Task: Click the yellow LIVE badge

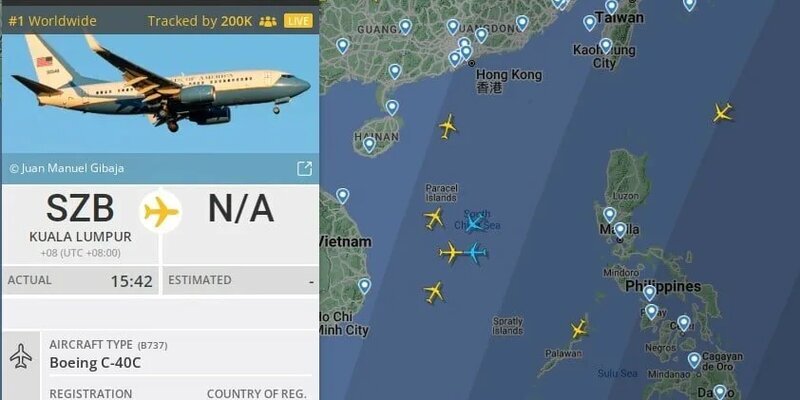Action: pos(298,21)
